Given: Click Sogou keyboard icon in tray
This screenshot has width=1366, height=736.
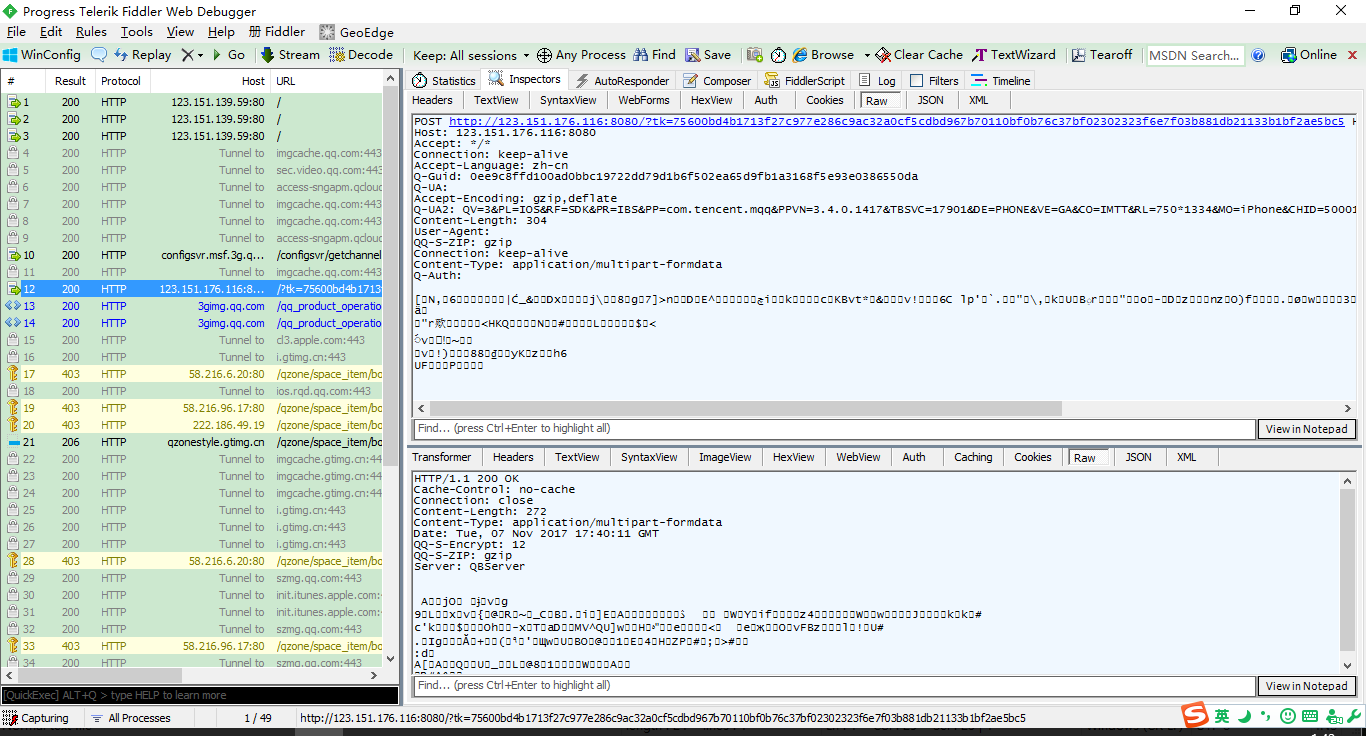Looking at the screenshot, I should [1310, 716].
